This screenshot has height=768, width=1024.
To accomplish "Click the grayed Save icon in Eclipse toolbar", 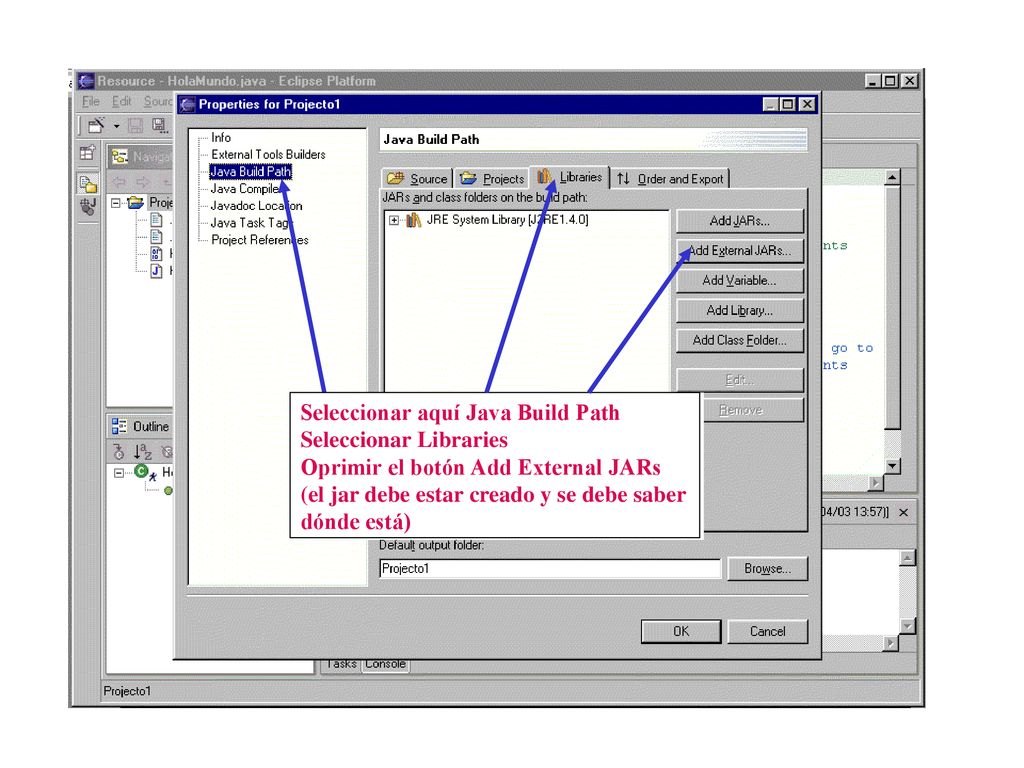I will tap(136, 125).
